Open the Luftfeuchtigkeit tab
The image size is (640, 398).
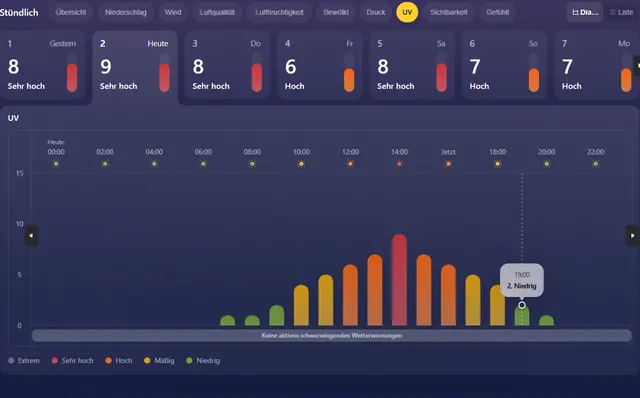(280, 12)
